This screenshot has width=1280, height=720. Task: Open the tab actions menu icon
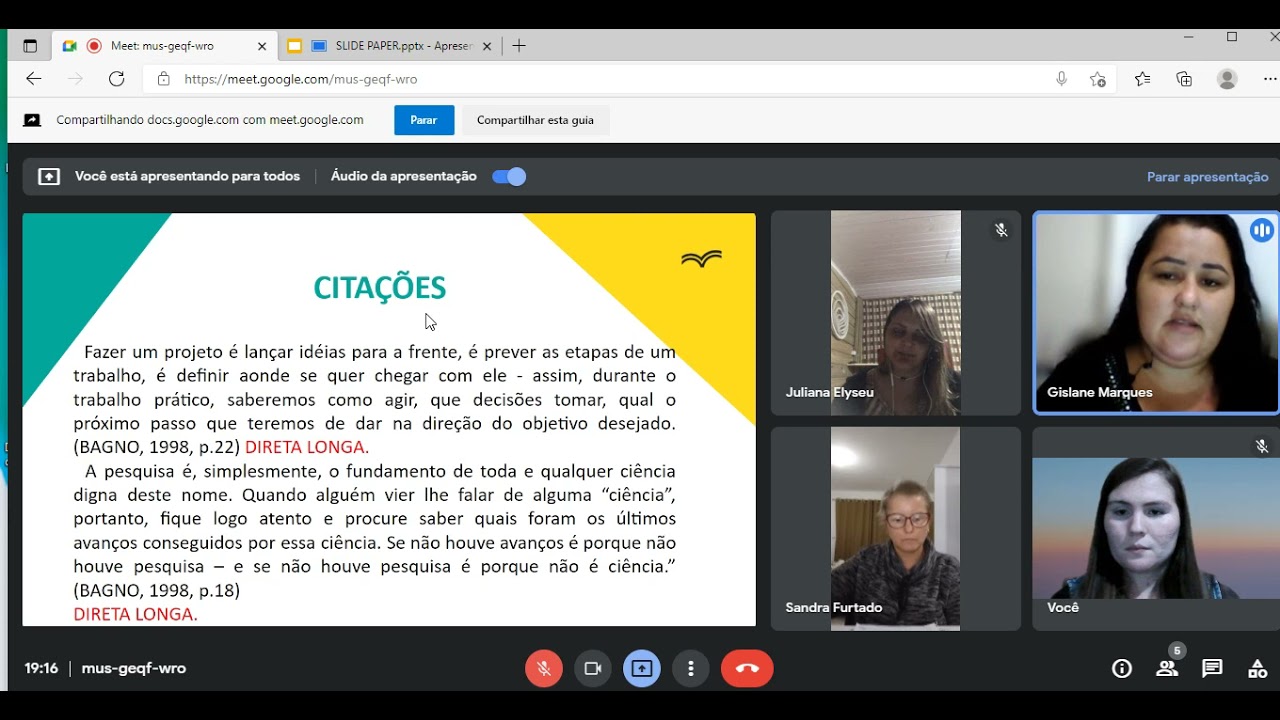coord(30,46)
